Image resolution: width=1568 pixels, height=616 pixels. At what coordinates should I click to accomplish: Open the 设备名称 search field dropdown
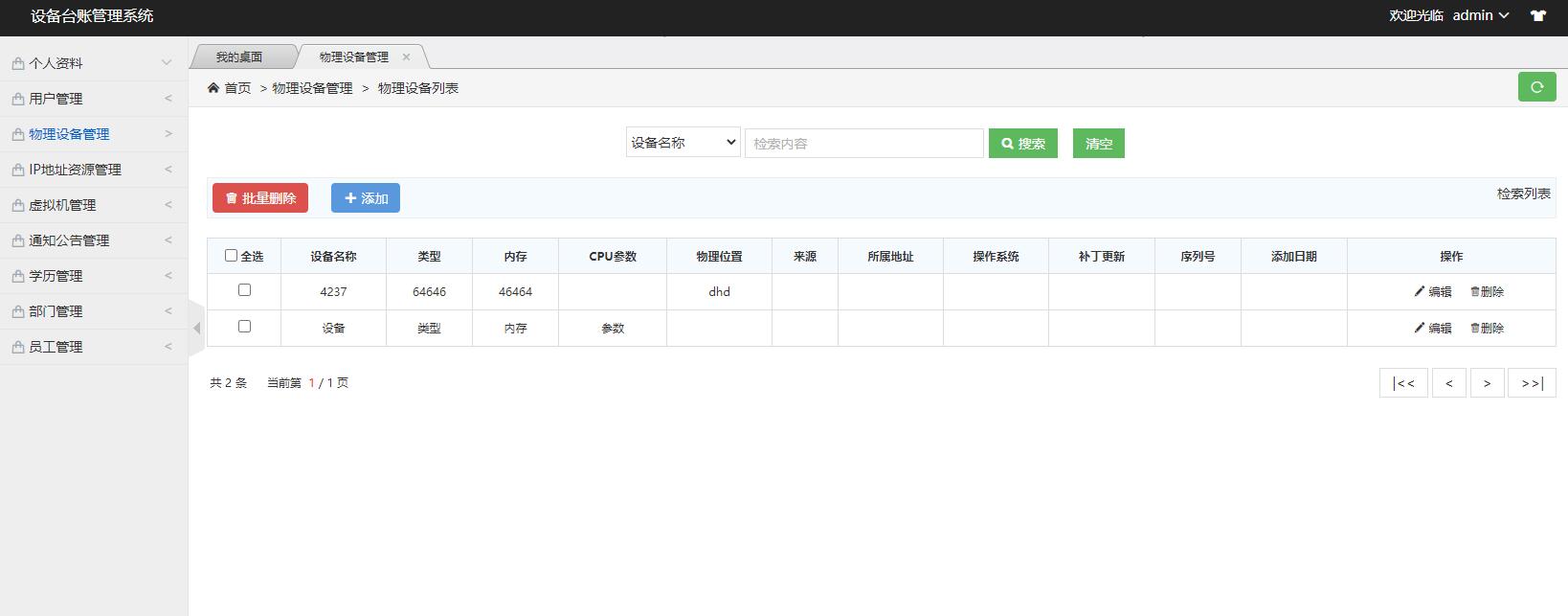[x=683, y=143]
